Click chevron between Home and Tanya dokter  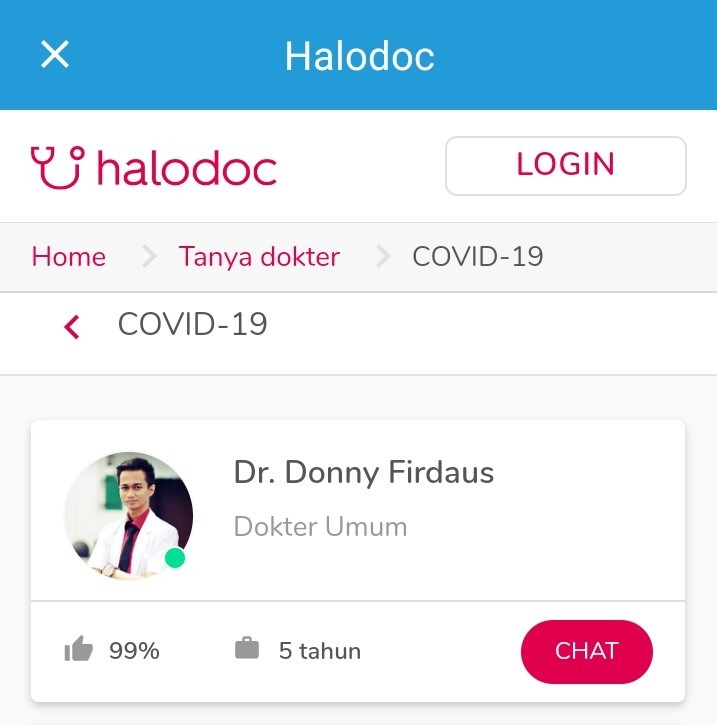pos(149,257)
